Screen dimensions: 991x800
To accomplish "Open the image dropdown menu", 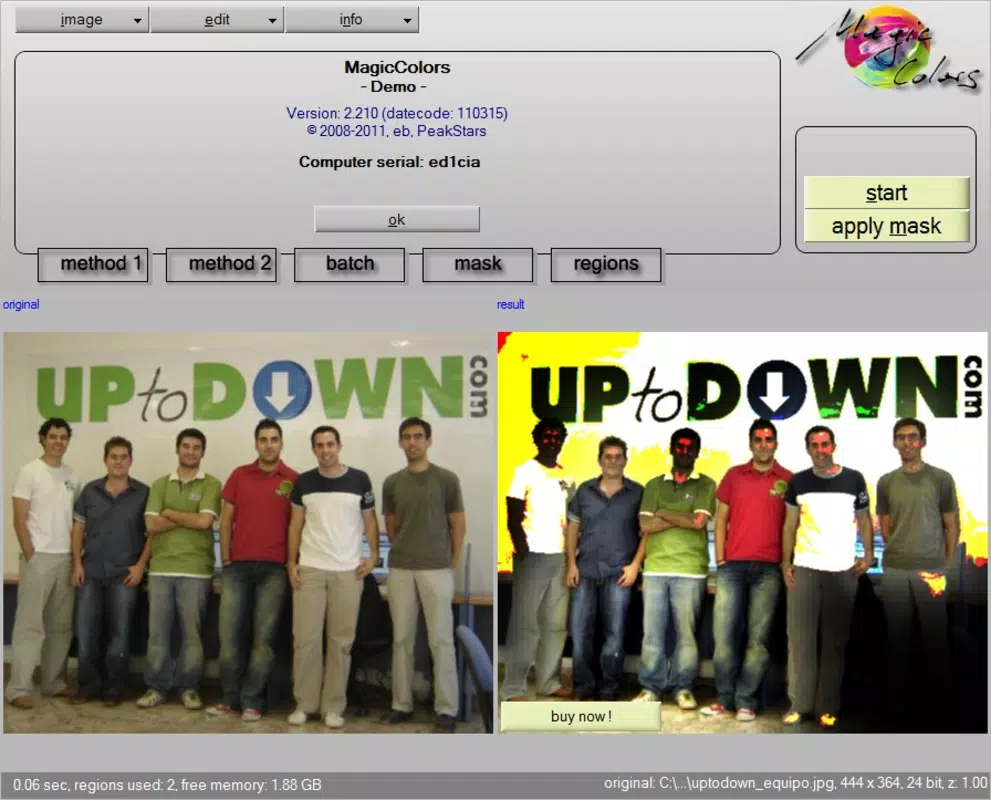I will [82, 20].
